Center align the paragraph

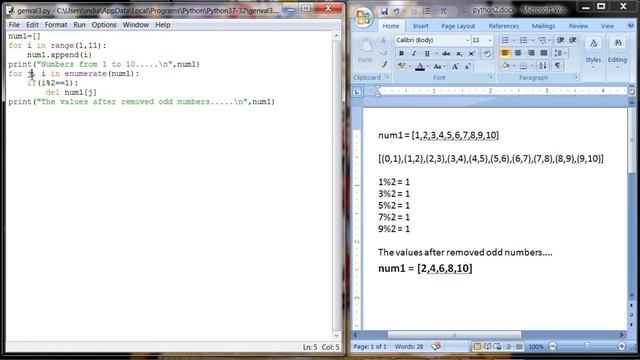click(518, 53)
